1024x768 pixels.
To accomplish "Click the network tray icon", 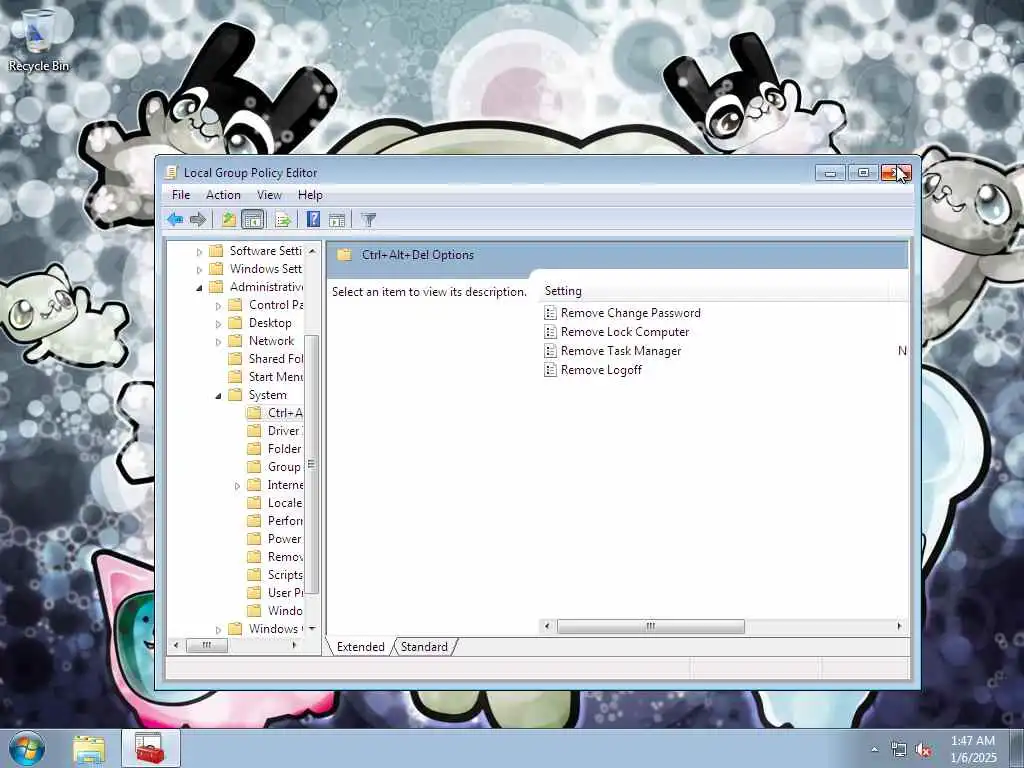I will coord(899,750).
